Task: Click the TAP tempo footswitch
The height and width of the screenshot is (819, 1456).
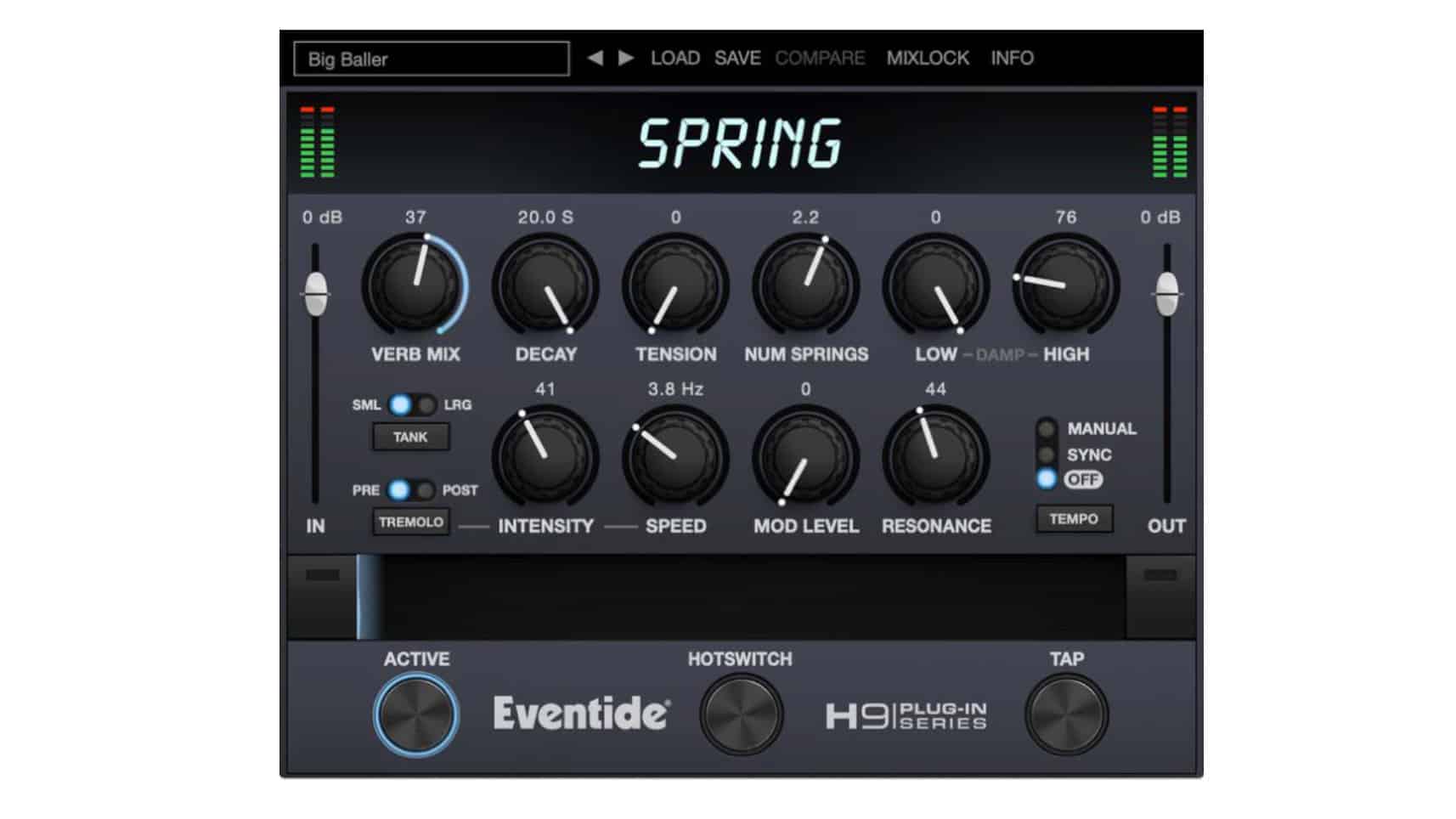Action: (1066, 715)
